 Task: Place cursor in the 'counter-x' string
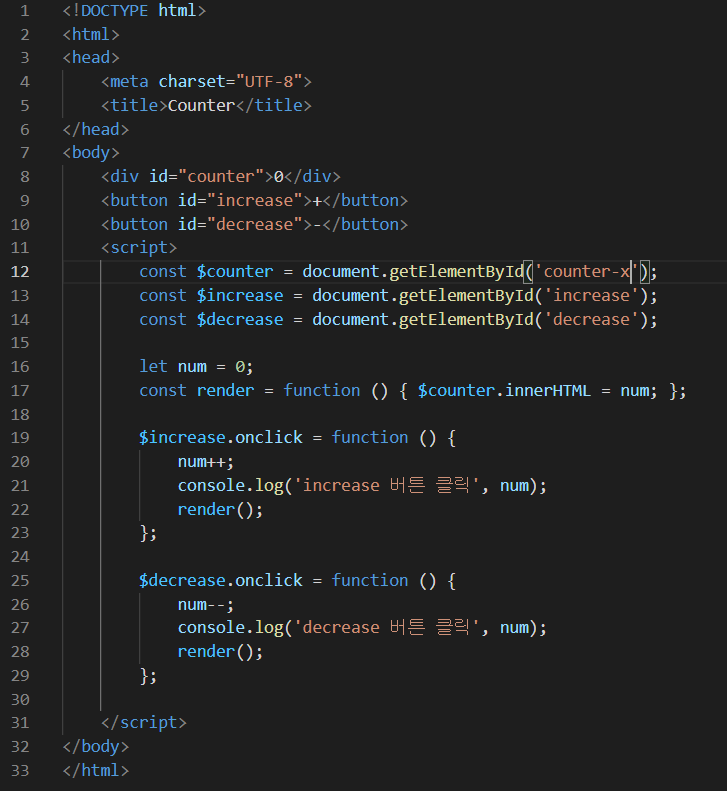click(586, 271)
